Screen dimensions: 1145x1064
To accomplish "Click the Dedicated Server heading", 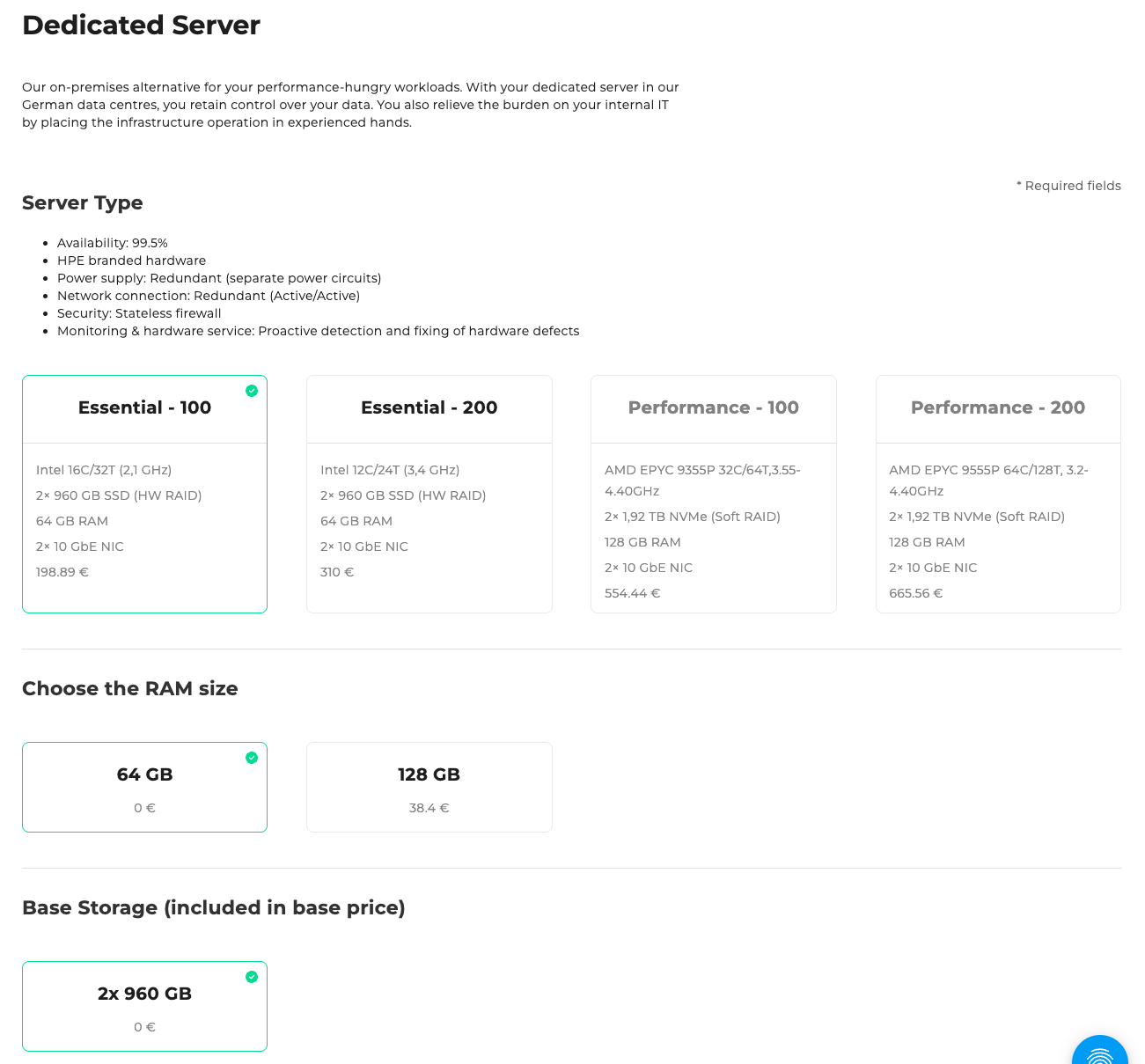I will point(141,26).
